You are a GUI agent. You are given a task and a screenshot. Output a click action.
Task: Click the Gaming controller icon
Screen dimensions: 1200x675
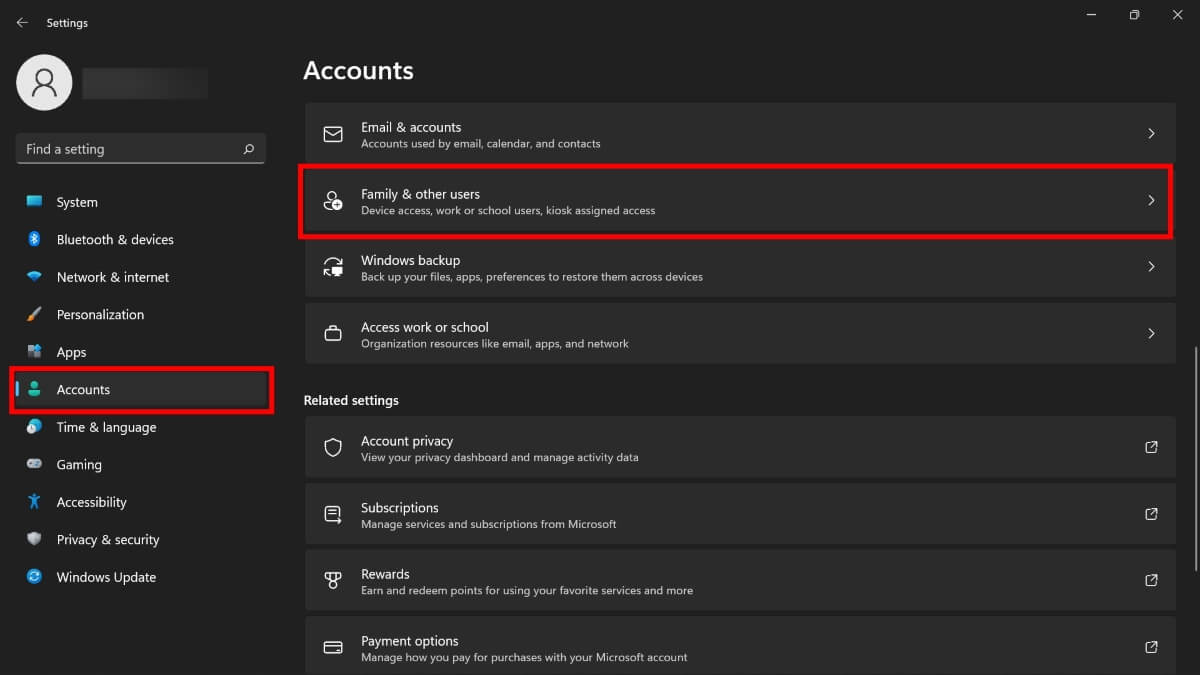point(34,464)
